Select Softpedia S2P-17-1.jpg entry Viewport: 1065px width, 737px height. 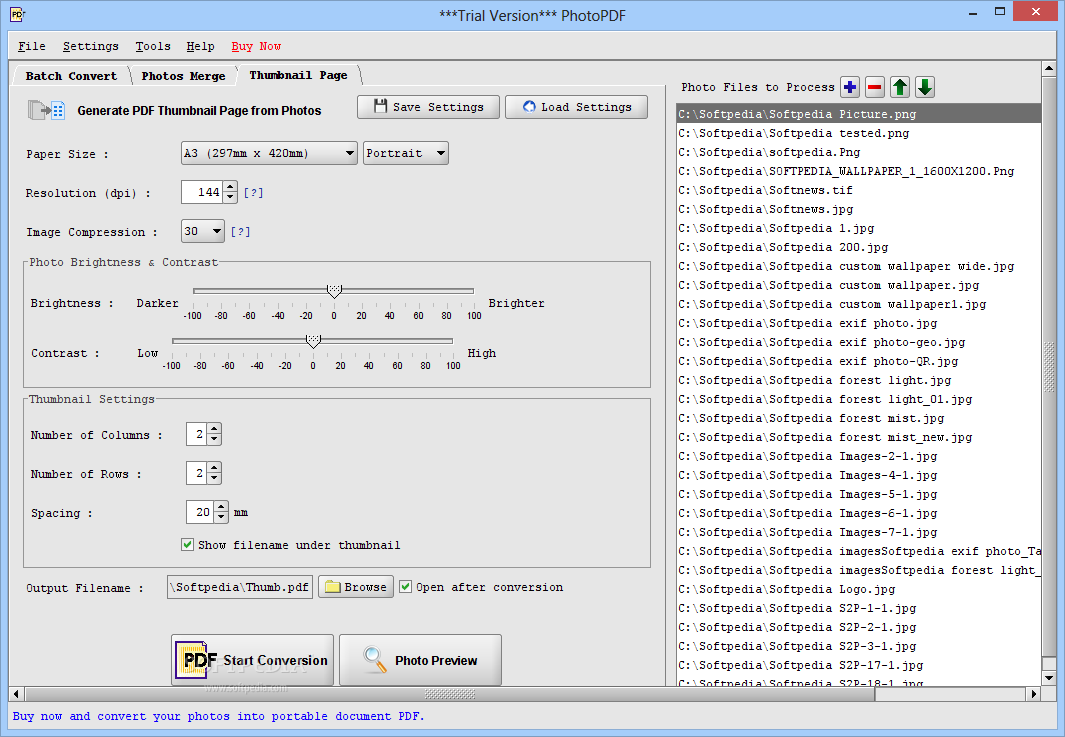(x=859, y=665)
